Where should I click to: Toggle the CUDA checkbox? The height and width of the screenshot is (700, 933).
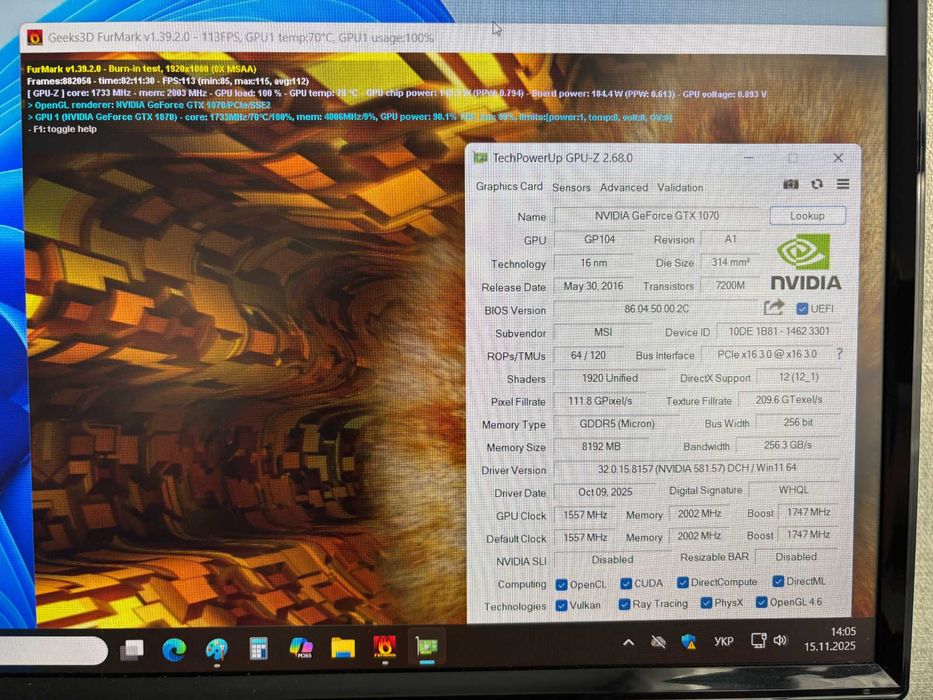coord(625,583)
